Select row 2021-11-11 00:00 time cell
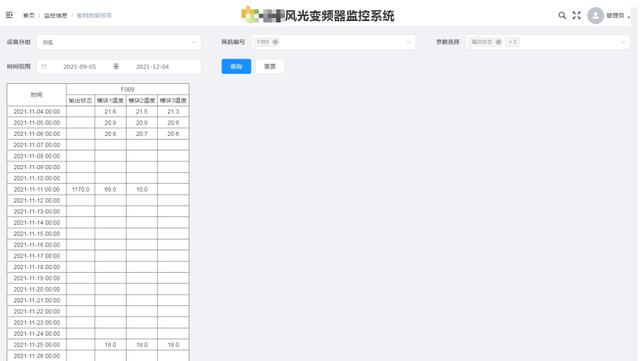Image resolution: width=640 pixels, height=361 pixels. pos(37,189)
